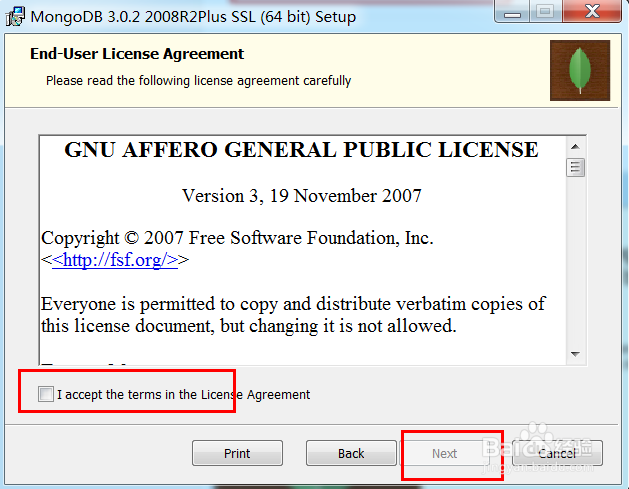Viewport: 629px width, 489px height.
Task: Go Back to the previous setup step
Action: pyautogui.click(x=351, y=453)
